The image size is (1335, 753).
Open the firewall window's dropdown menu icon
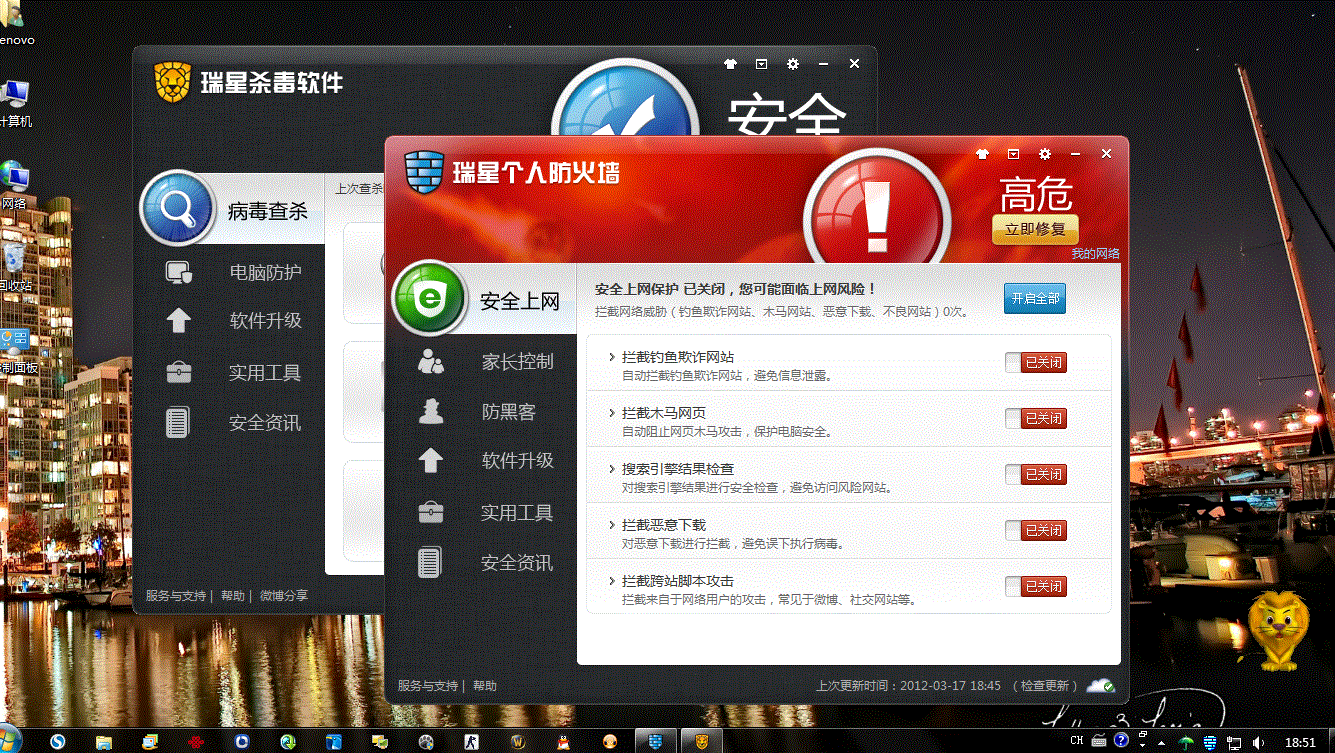coord(1014,154)
